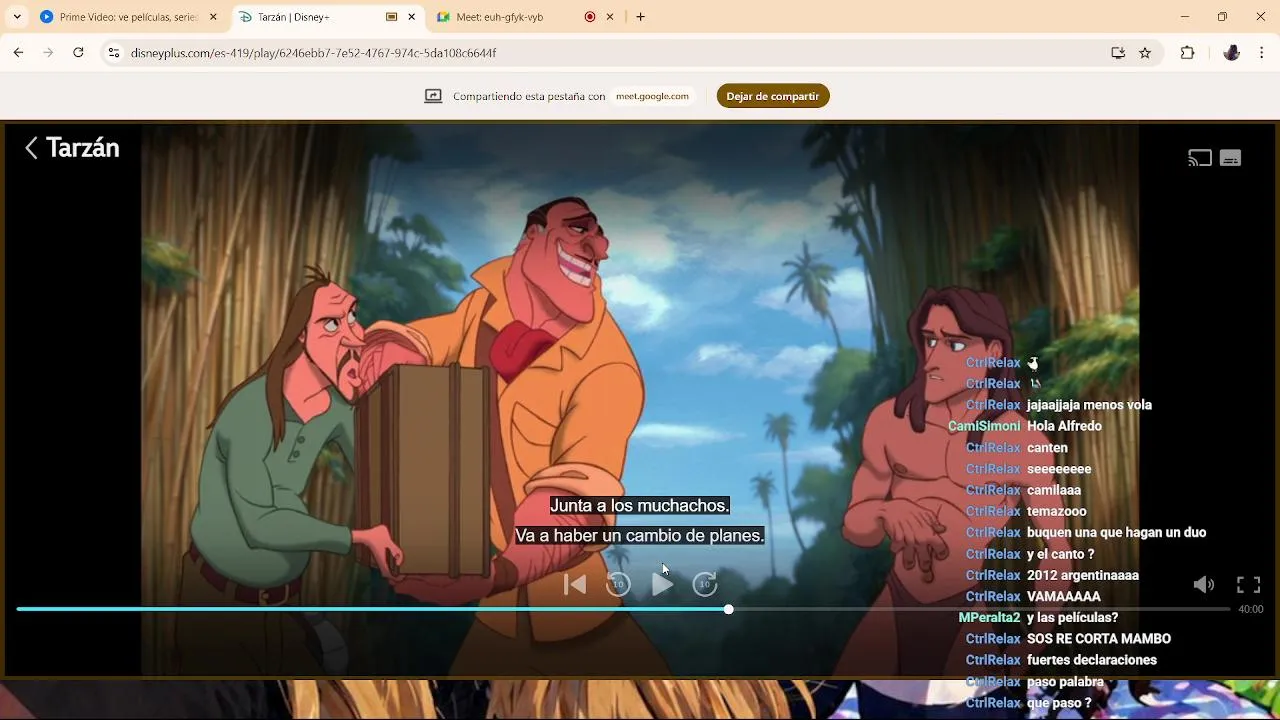Go back using the arrow beside Tarzán
The image size is (1280, 720).
pos(31,148)
